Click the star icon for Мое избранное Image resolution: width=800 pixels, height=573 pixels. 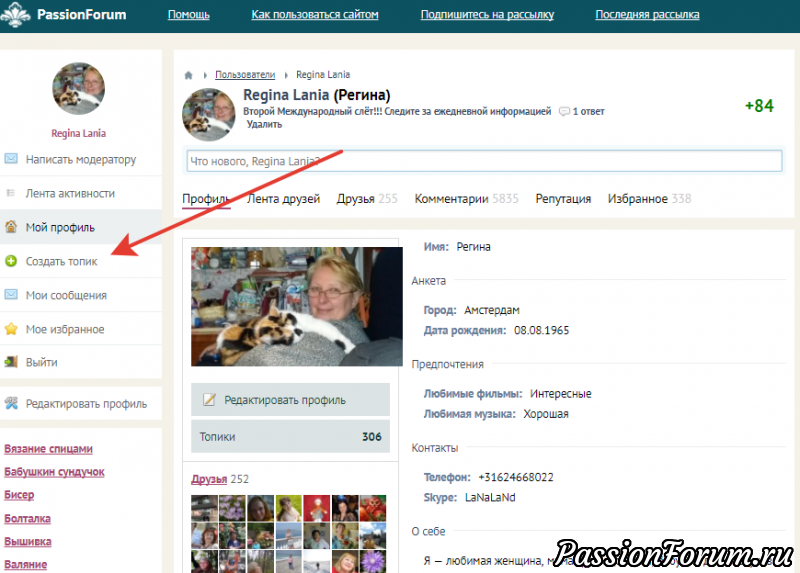(11, 329)
